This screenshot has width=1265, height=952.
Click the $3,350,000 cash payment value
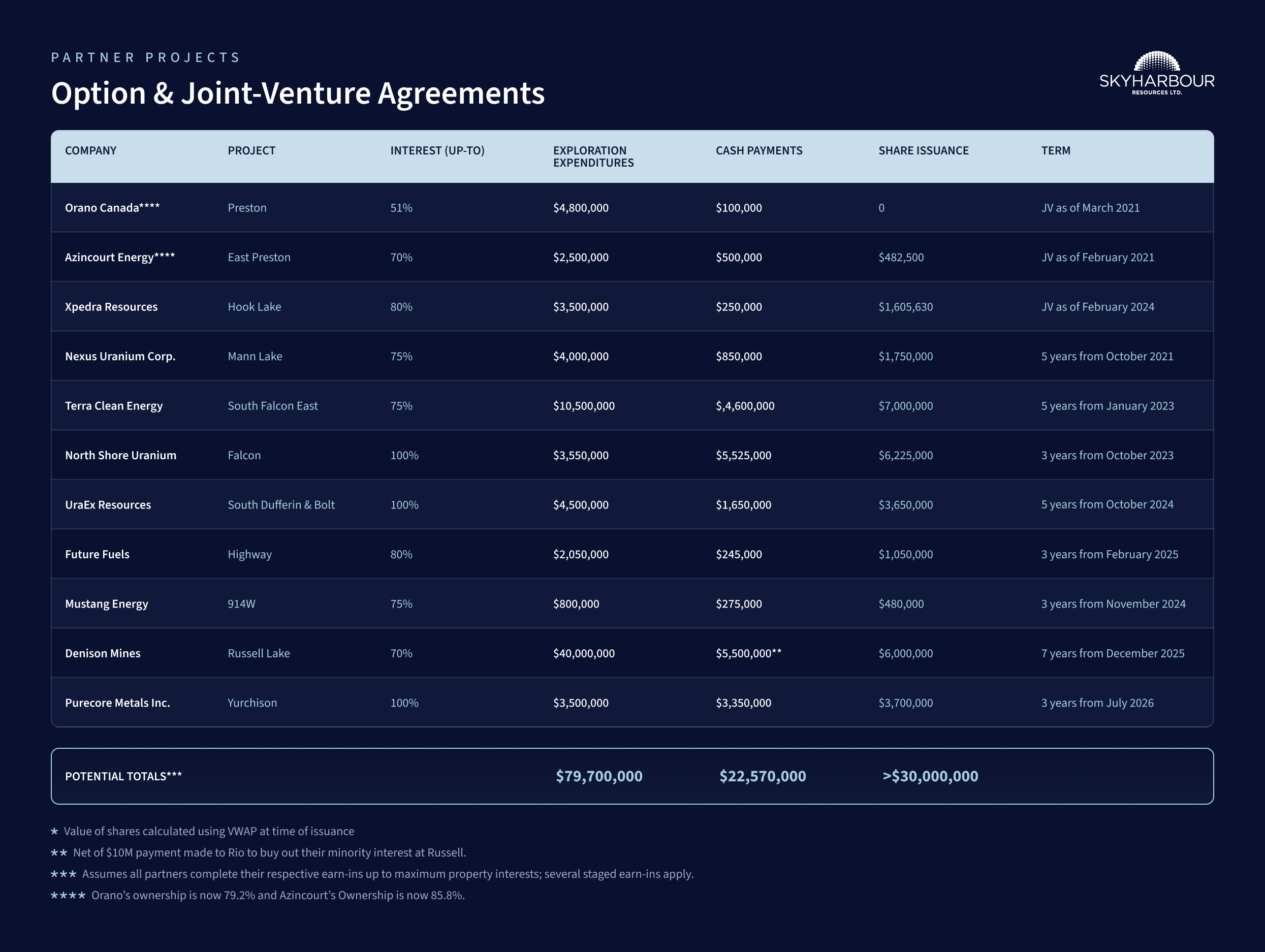click(x=743, y=703)
